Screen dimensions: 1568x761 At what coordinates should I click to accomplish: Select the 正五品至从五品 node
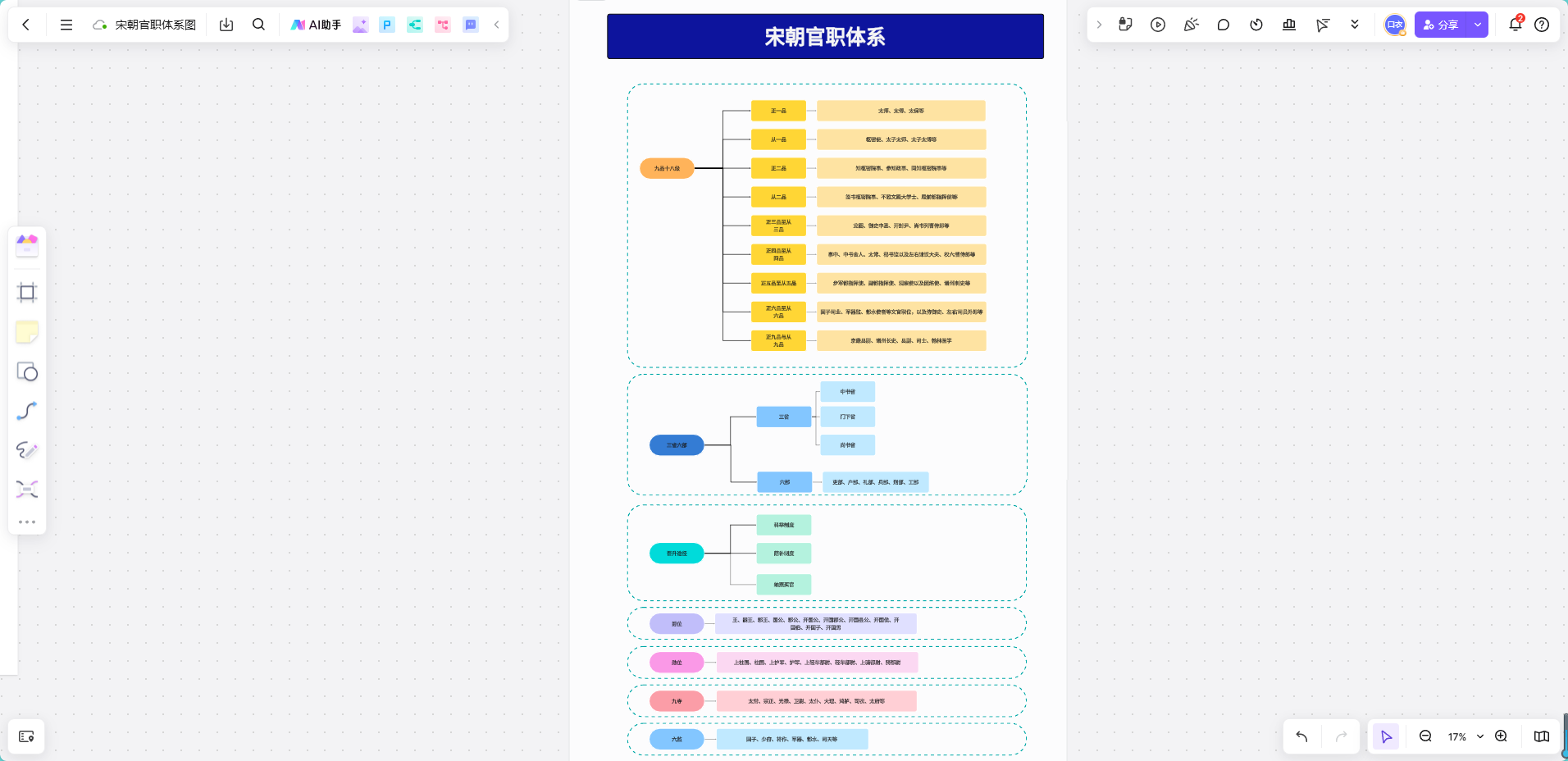pos(778,283)
